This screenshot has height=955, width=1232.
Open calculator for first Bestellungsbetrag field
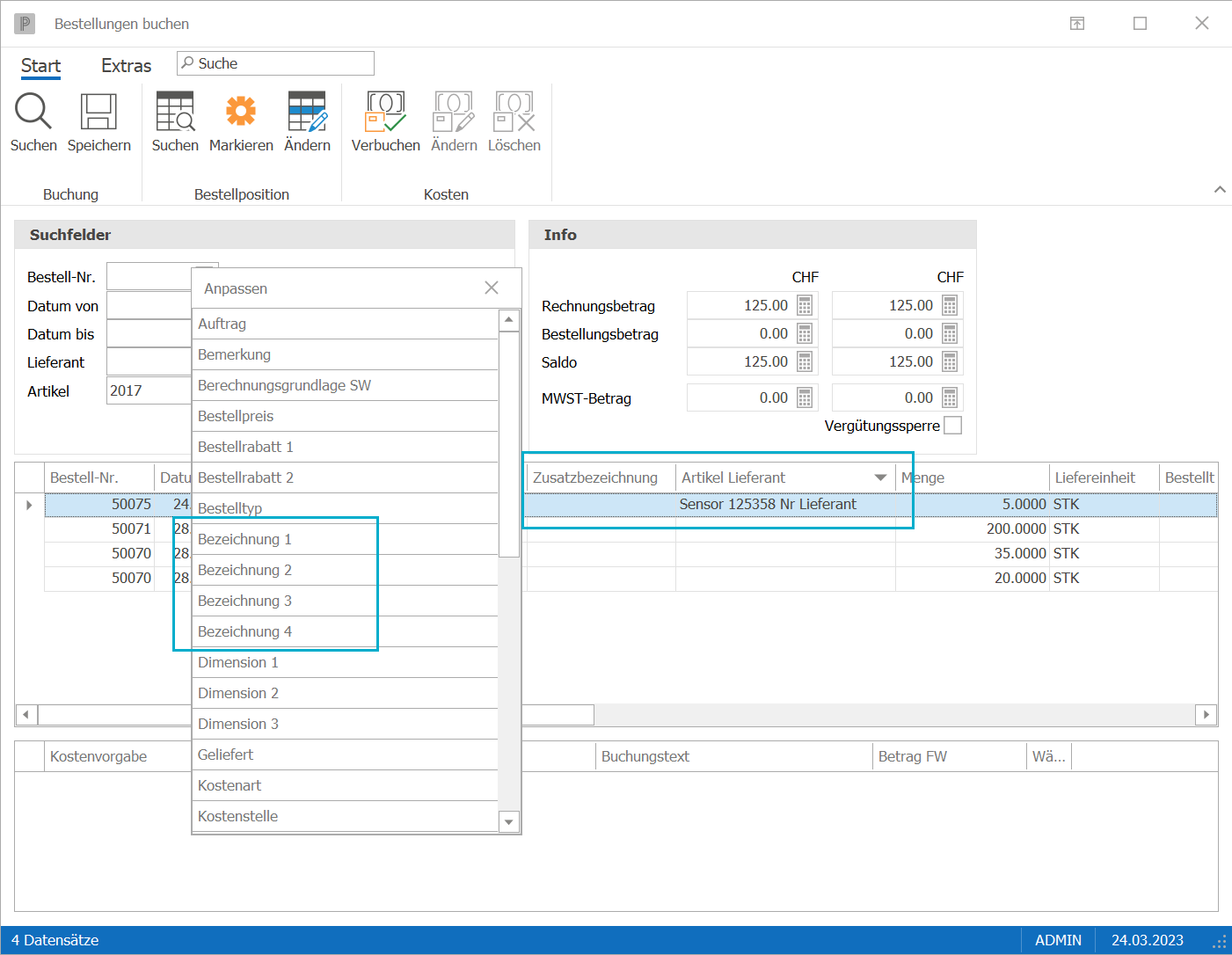pyautogui.click(x=805, y=333)
